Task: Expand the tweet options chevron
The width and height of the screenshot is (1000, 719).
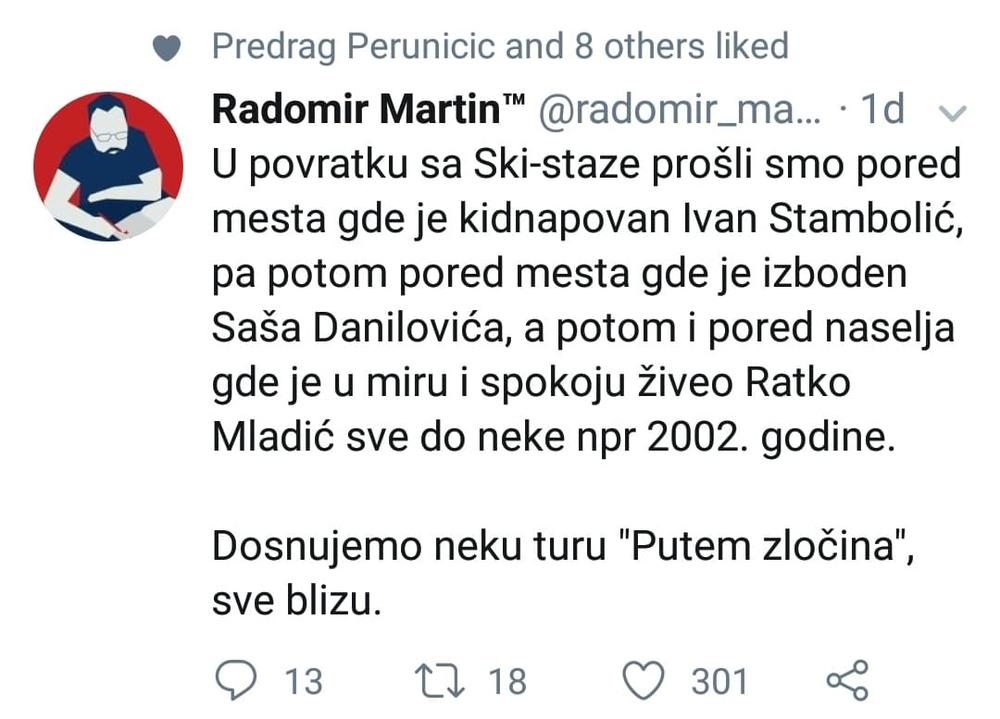Action: click(955, 114)
